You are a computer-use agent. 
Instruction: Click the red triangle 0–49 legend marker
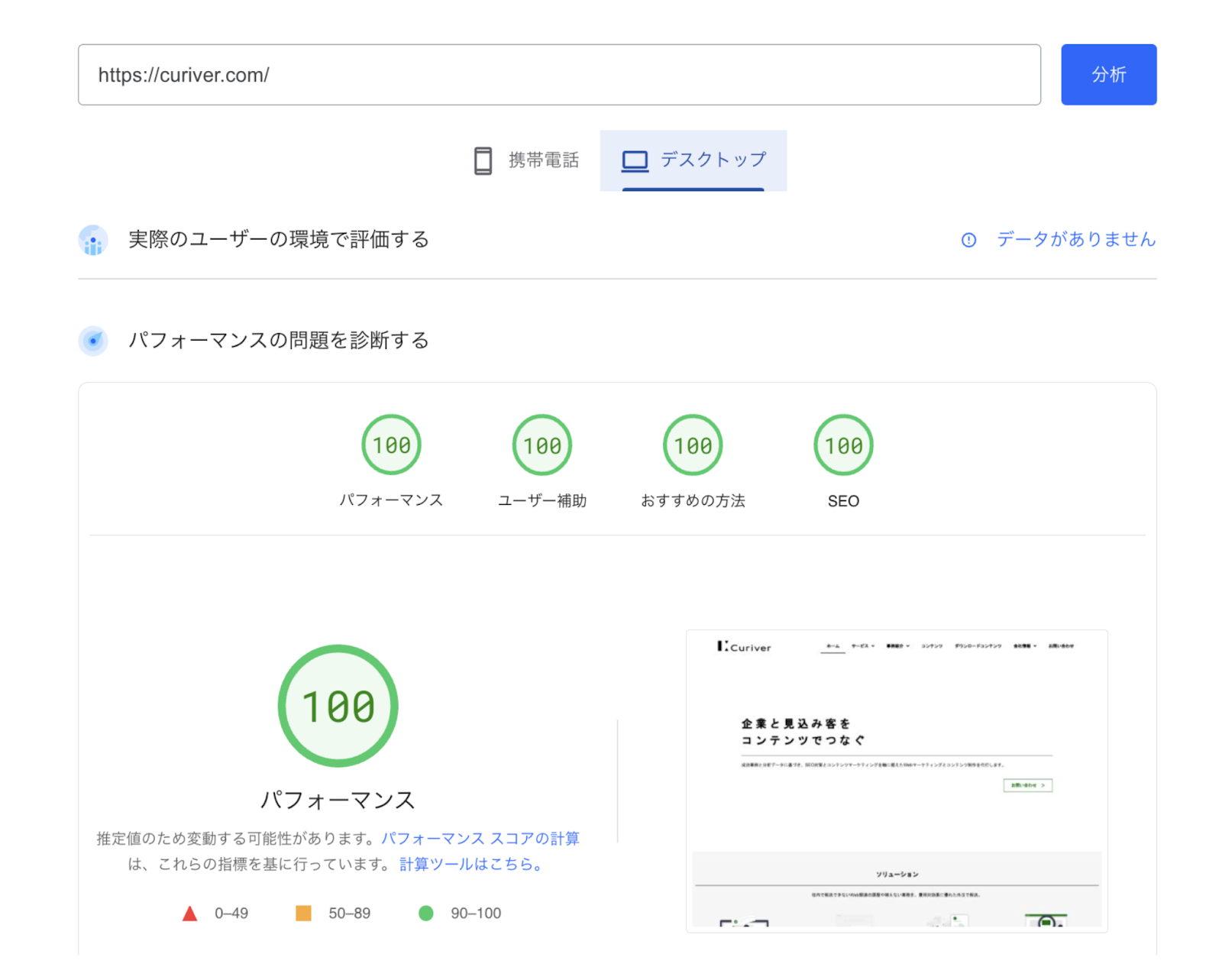point(190,914)
